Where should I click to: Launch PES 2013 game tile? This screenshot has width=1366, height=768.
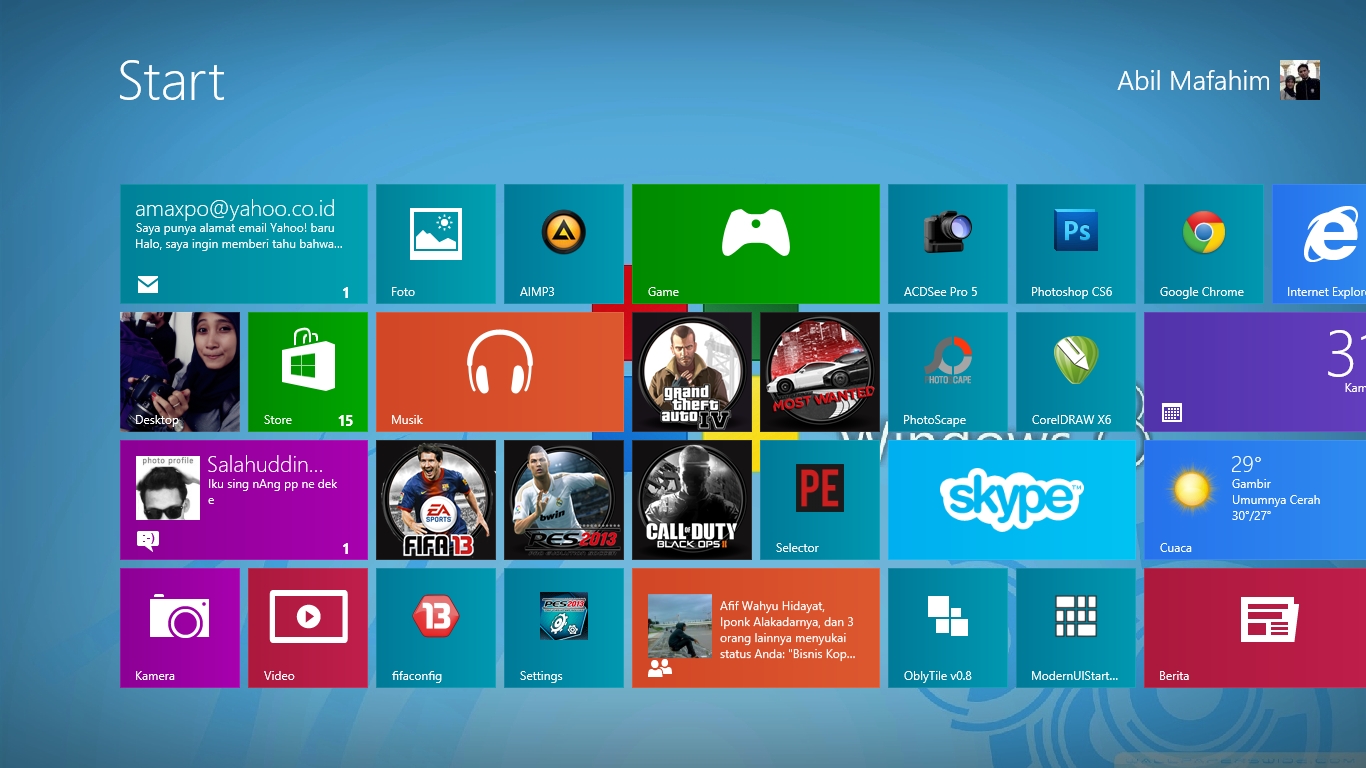[564, 500]
